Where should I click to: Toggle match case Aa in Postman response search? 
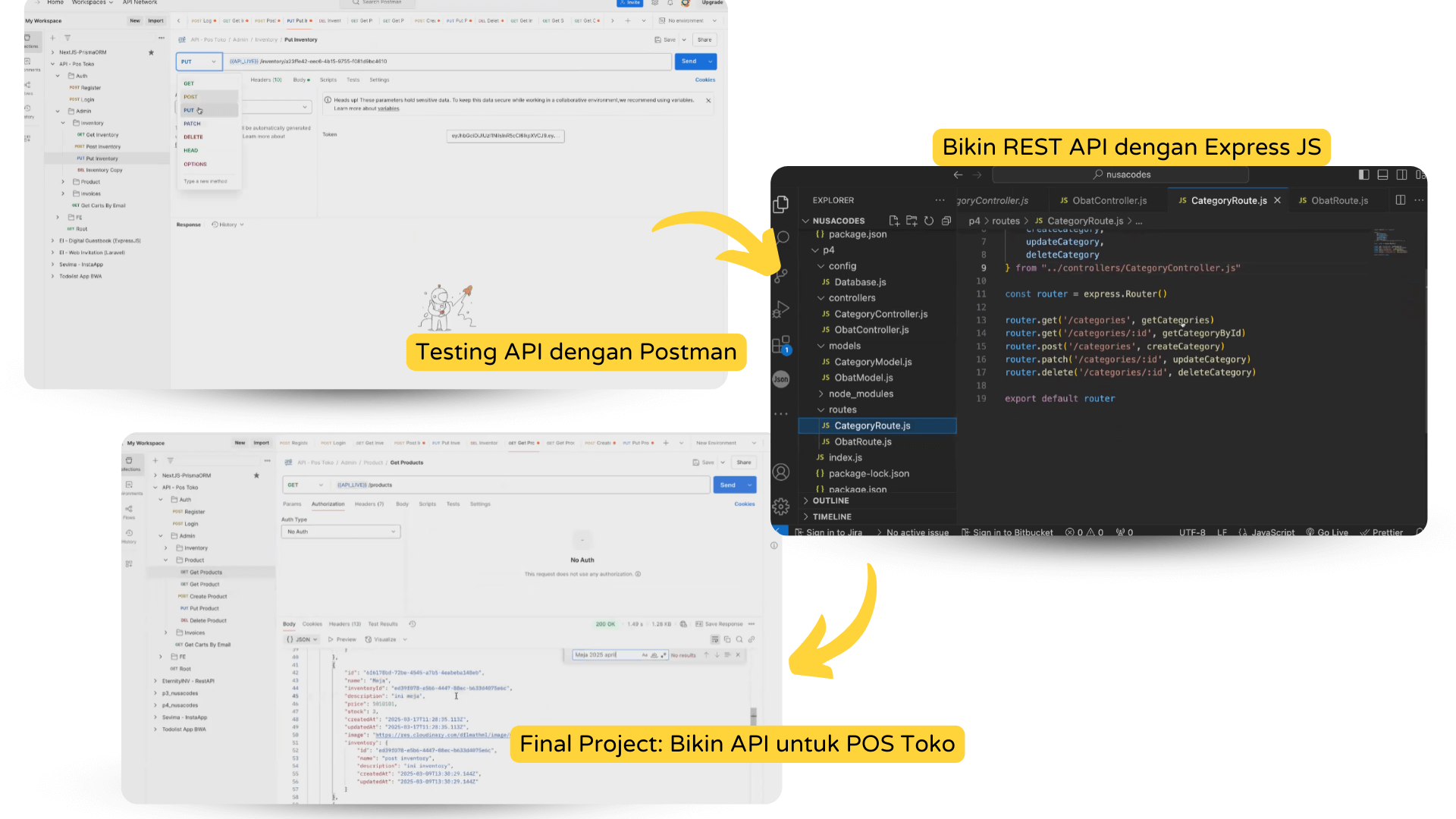pyautogui.click(x=645, y=654)
